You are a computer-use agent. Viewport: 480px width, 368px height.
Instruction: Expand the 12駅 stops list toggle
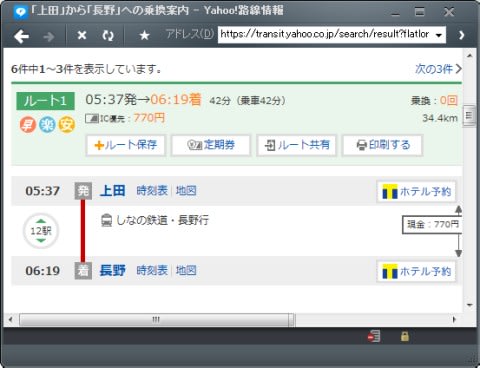click(41, 231)
